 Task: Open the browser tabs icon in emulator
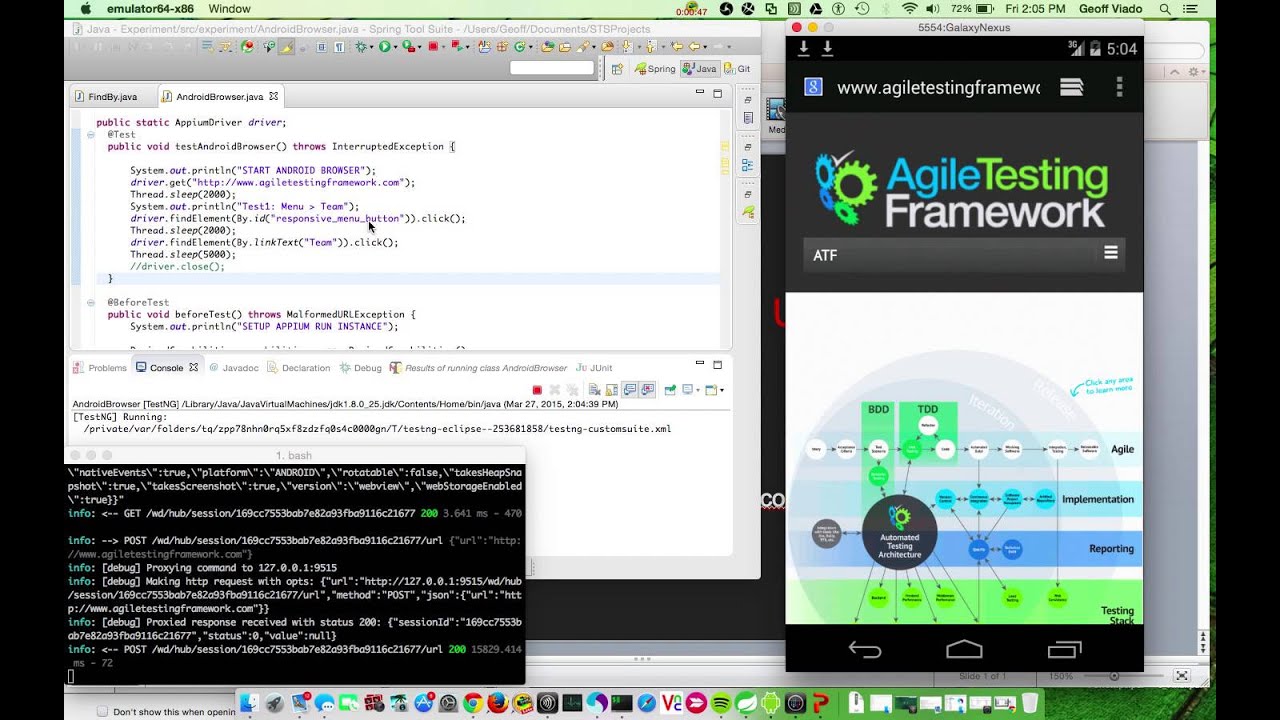(1071, 87)
